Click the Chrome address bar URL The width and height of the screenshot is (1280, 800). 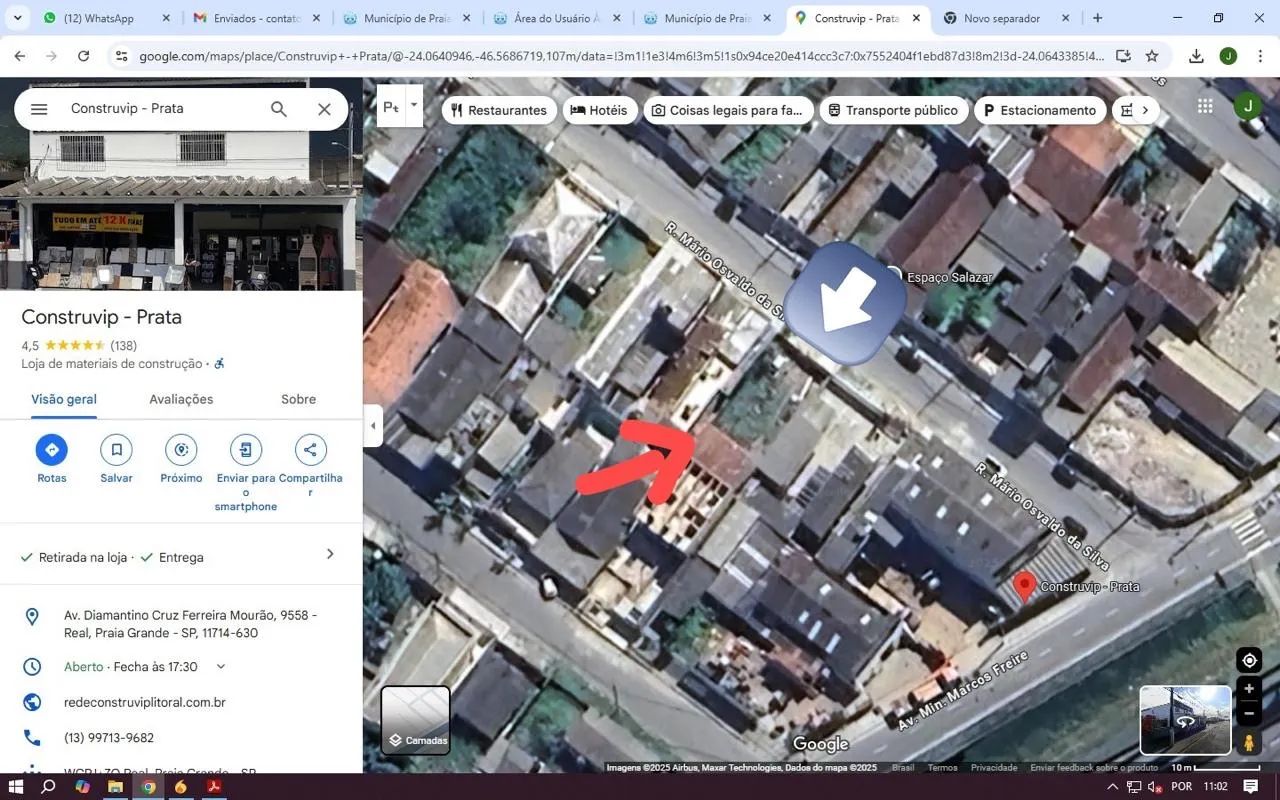coord(620,56)
